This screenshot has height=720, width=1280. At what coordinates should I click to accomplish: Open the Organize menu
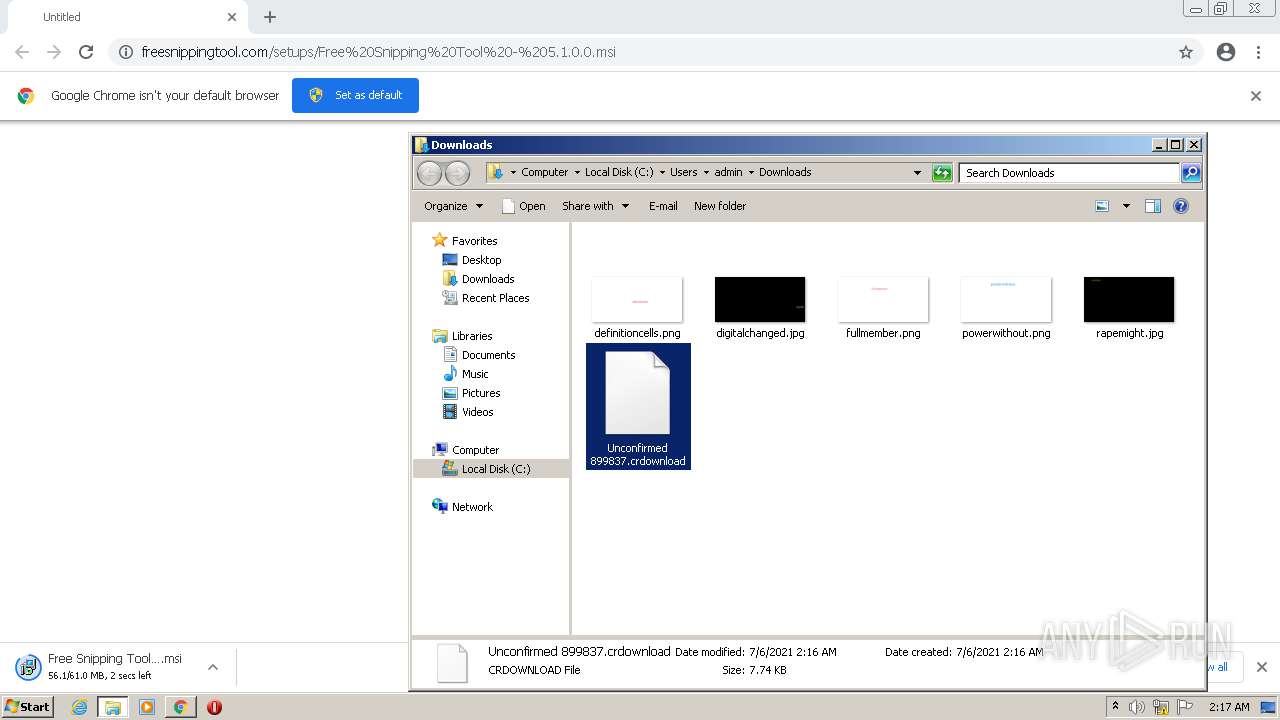coord(453,206)
